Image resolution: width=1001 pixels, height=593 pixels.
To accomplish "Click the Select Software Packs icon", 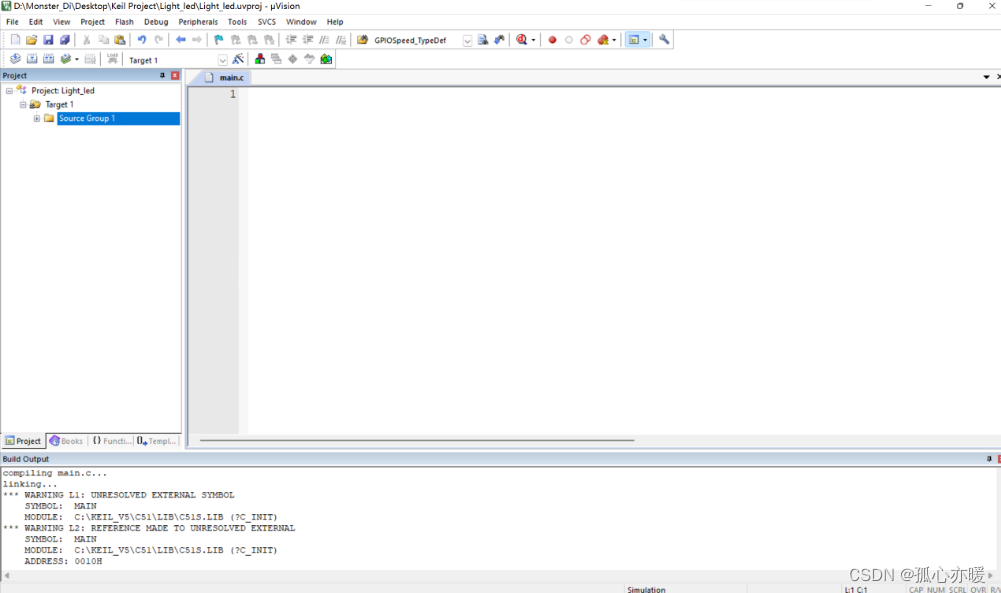I will [309, 59].
